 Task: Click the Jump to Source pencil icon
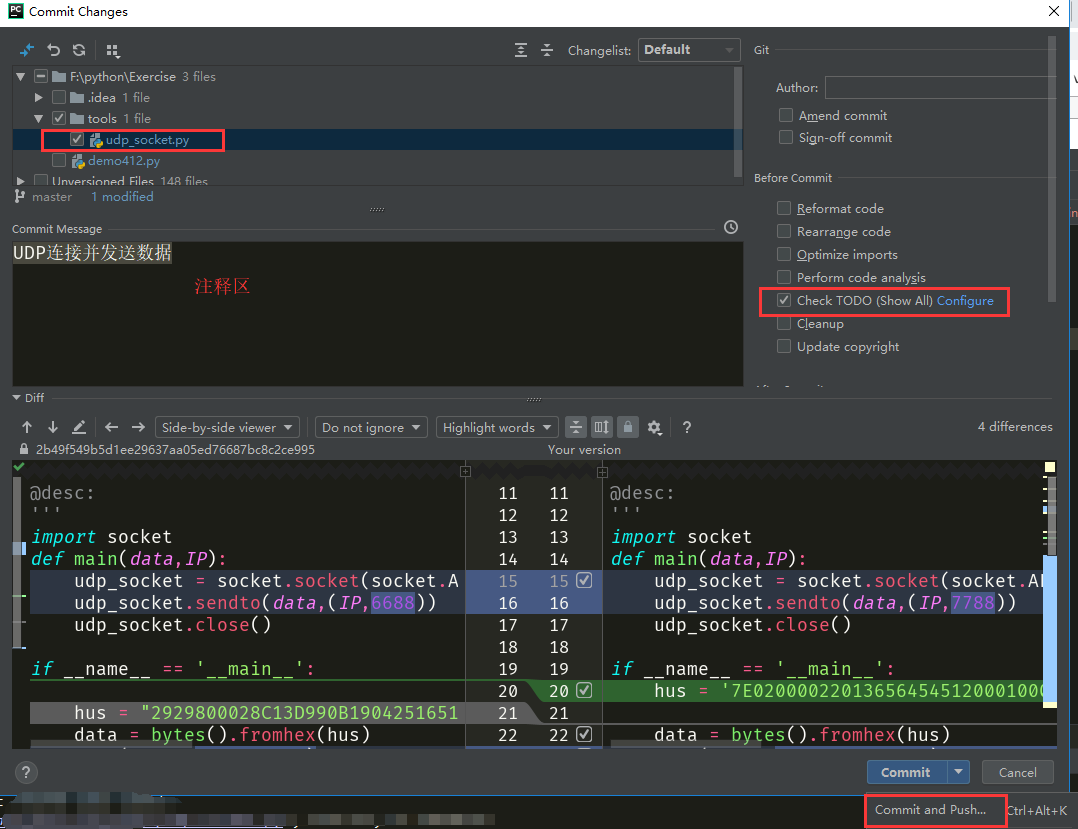pos(79,427)
